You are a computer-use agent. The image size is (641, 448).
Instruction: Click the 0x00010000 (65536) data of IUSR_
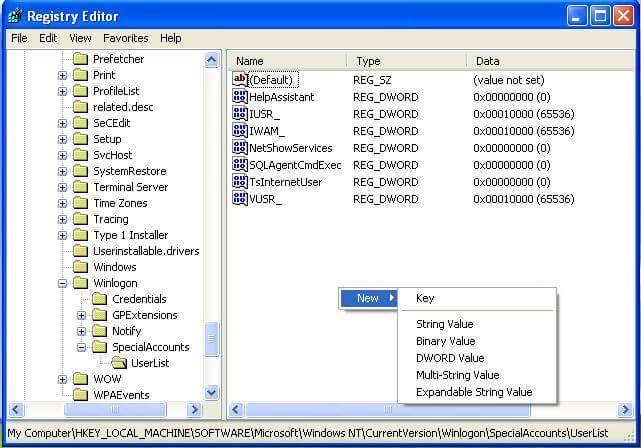524,114
